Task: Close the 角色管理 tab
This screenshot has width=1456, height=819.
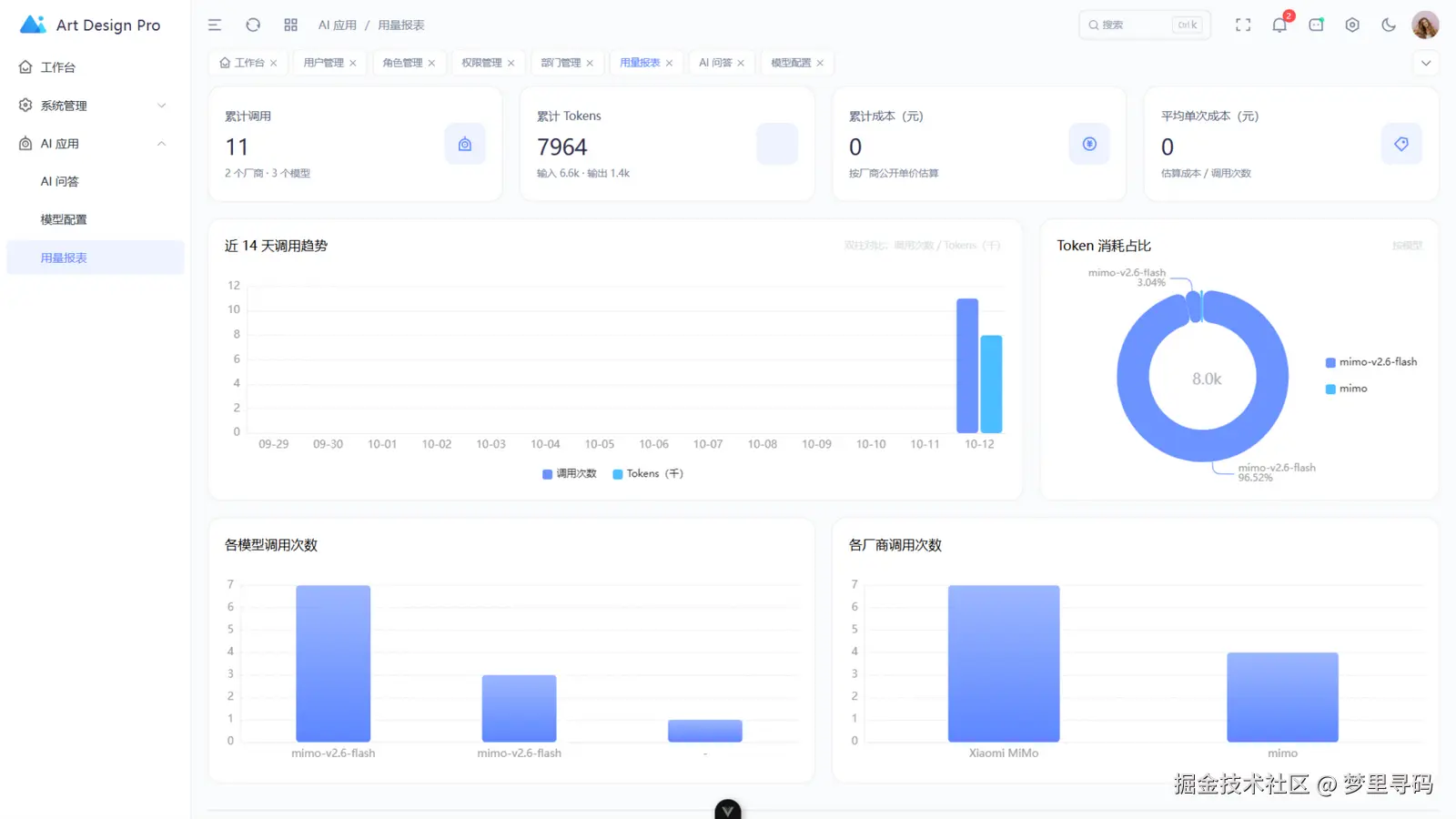Action: [431, 63]
